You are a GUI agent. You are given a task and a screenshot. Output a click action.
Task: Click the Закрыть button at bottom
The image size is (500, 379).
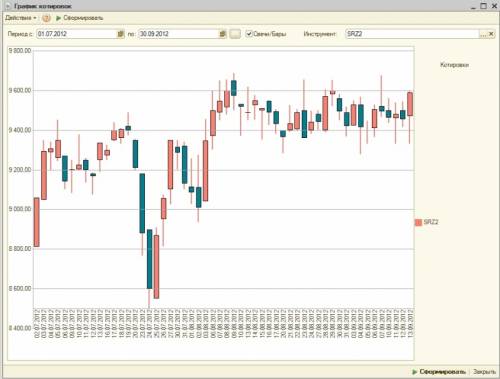484,371
